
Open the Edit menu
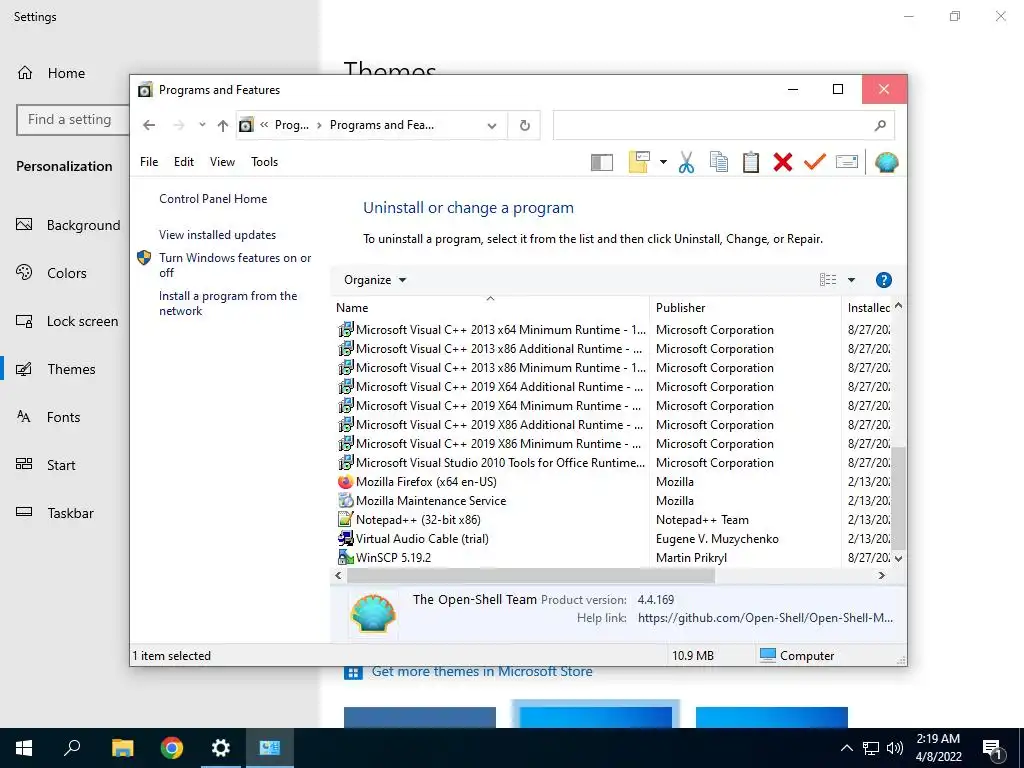click(184, 162)
